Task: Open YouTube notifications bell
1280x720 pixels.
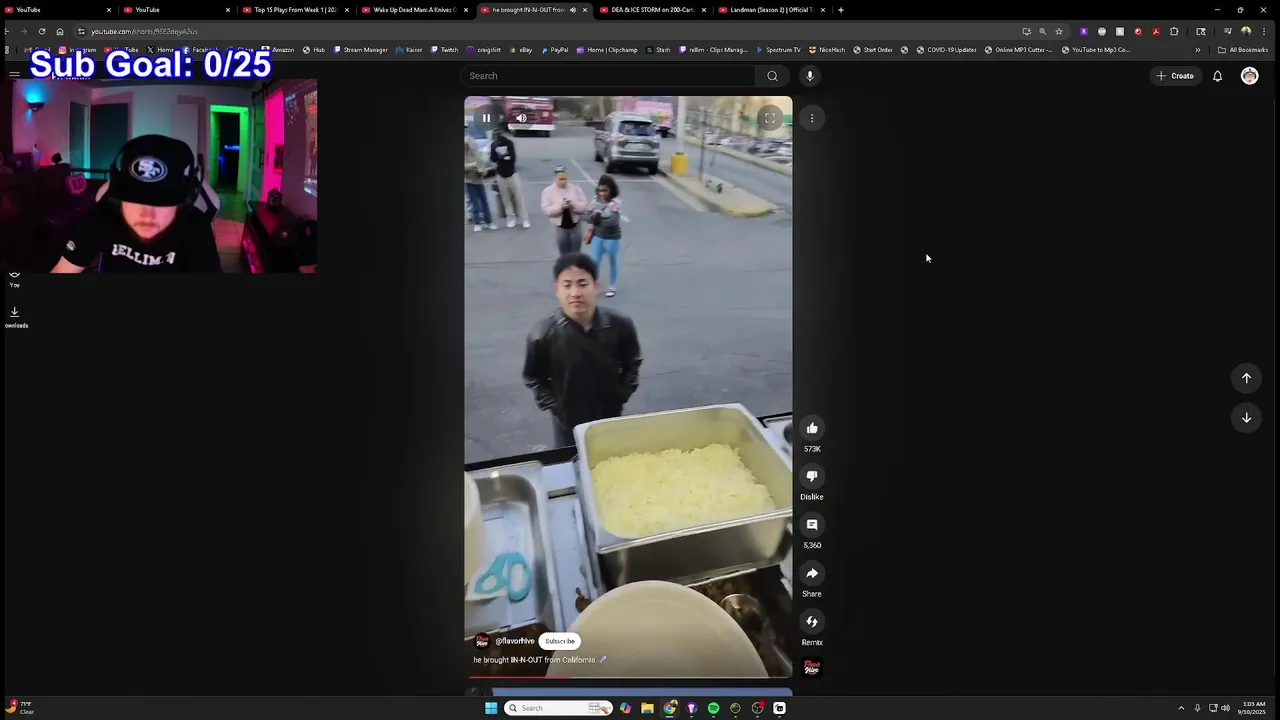Action: pos(1217,76)
